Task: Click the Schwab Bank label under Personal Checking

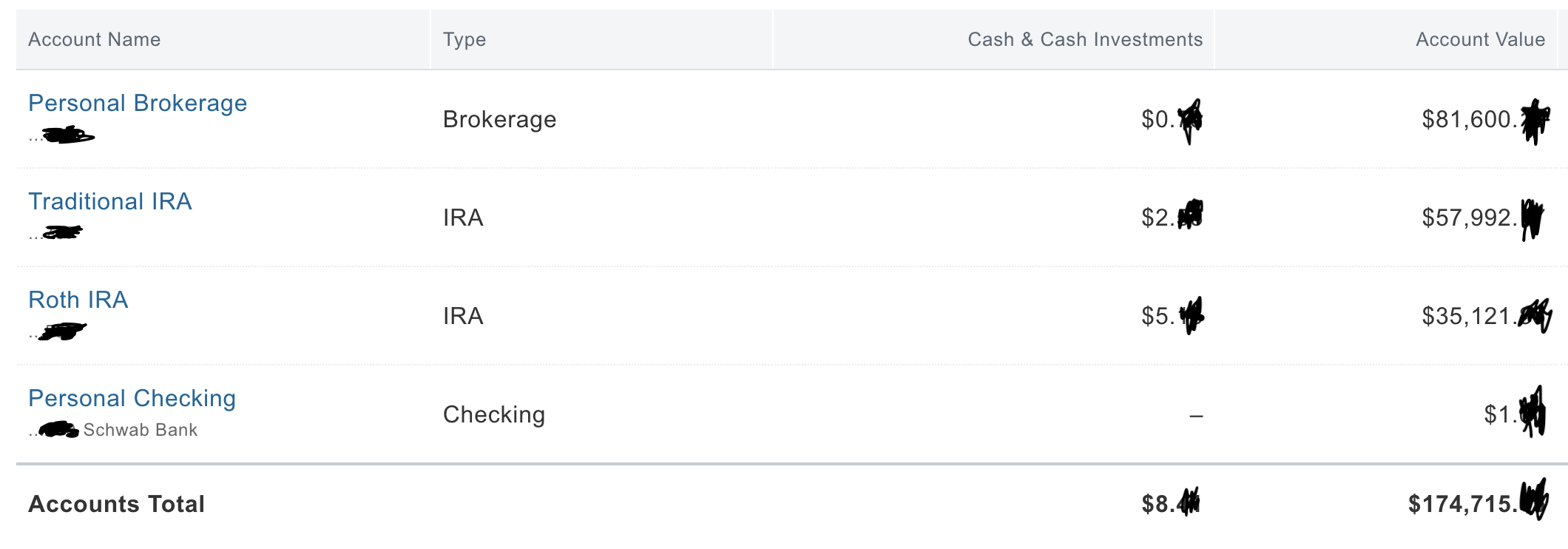Action: tap(141, 431)
